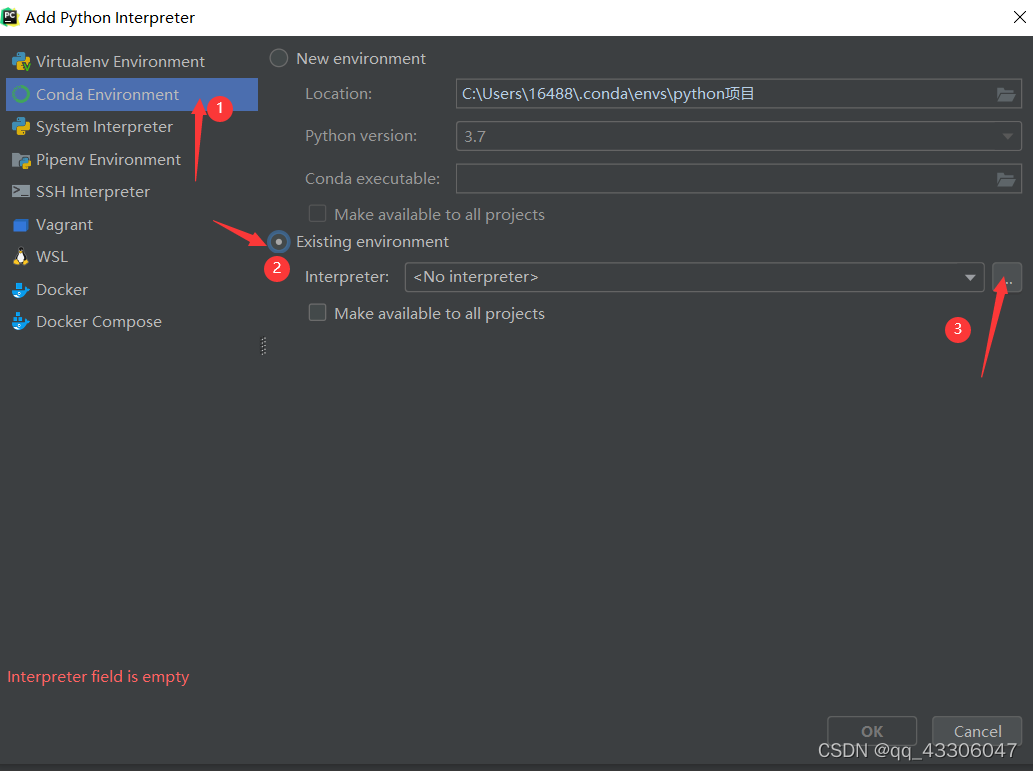Click the System Interpreter python icon
1033x771 pixels.
(21, 127)
